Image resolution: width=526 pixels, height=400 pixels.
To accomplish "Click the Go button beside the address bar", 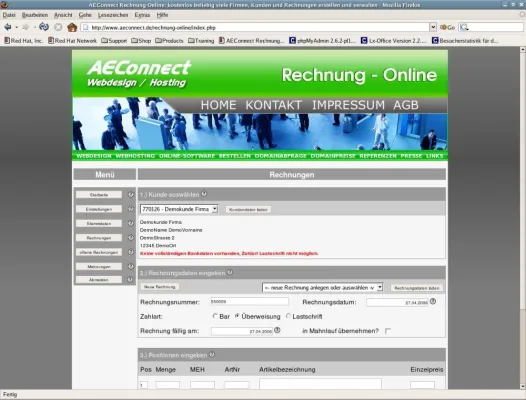I will 447,28.
